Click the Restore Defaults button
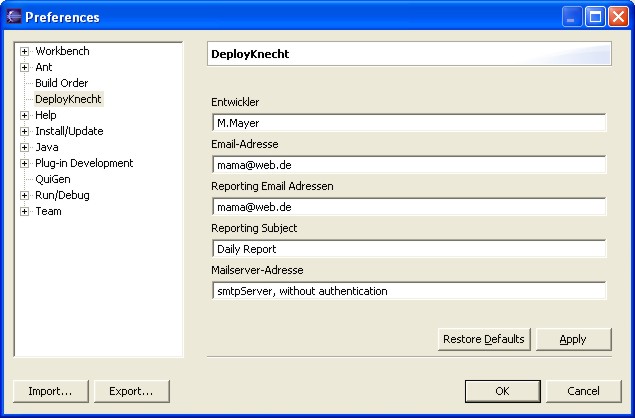635x418 pixels. [484, 339]
